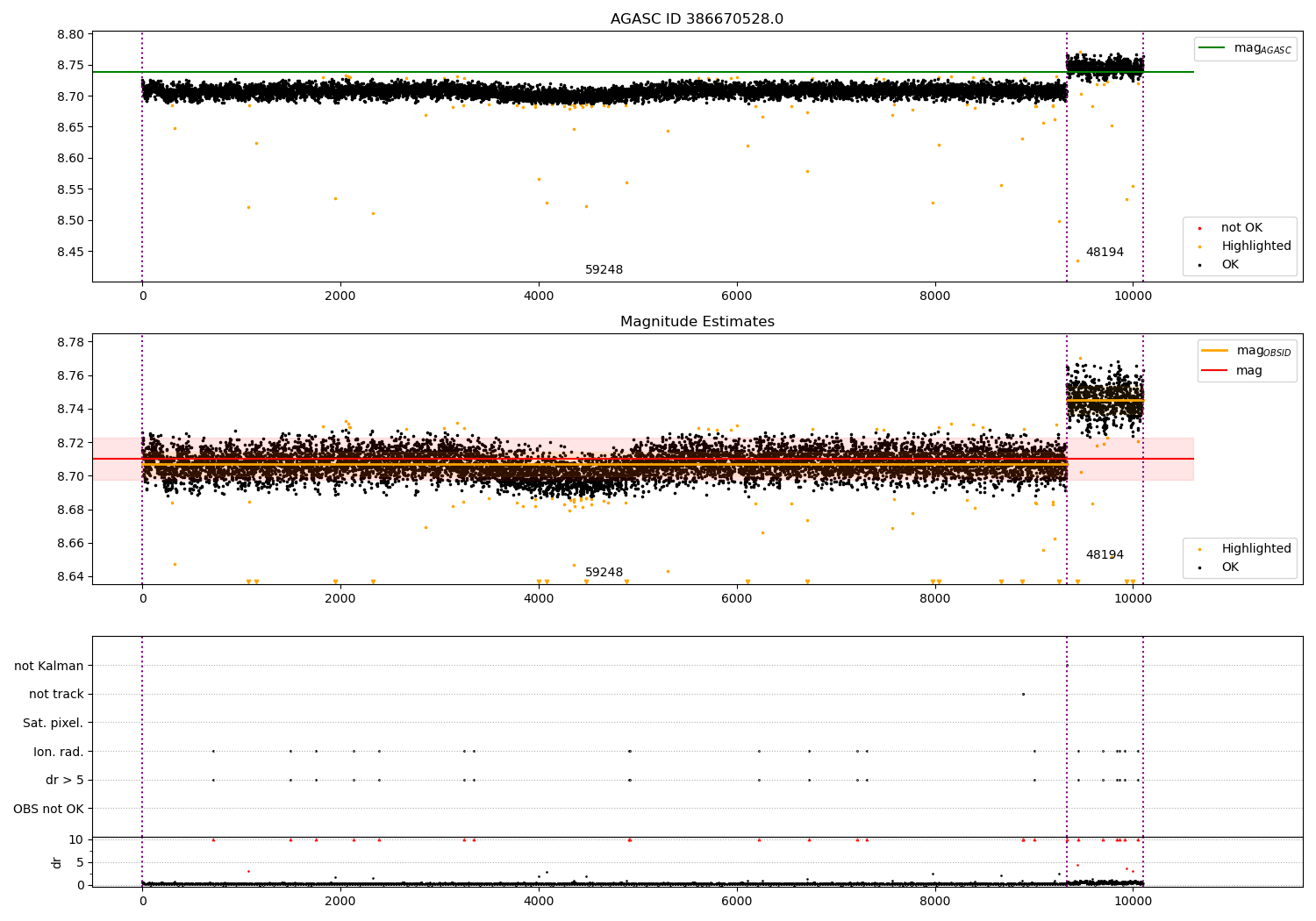Click the '8.50' y-axis tick in top plot
Screen dimensions: 1316x921
70,221
